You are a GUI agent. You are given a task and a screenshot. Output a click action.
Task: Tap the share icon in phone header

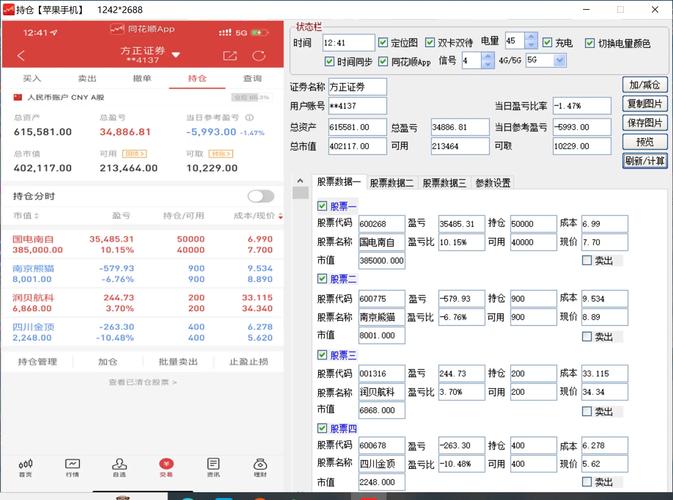tap(230, 56)
